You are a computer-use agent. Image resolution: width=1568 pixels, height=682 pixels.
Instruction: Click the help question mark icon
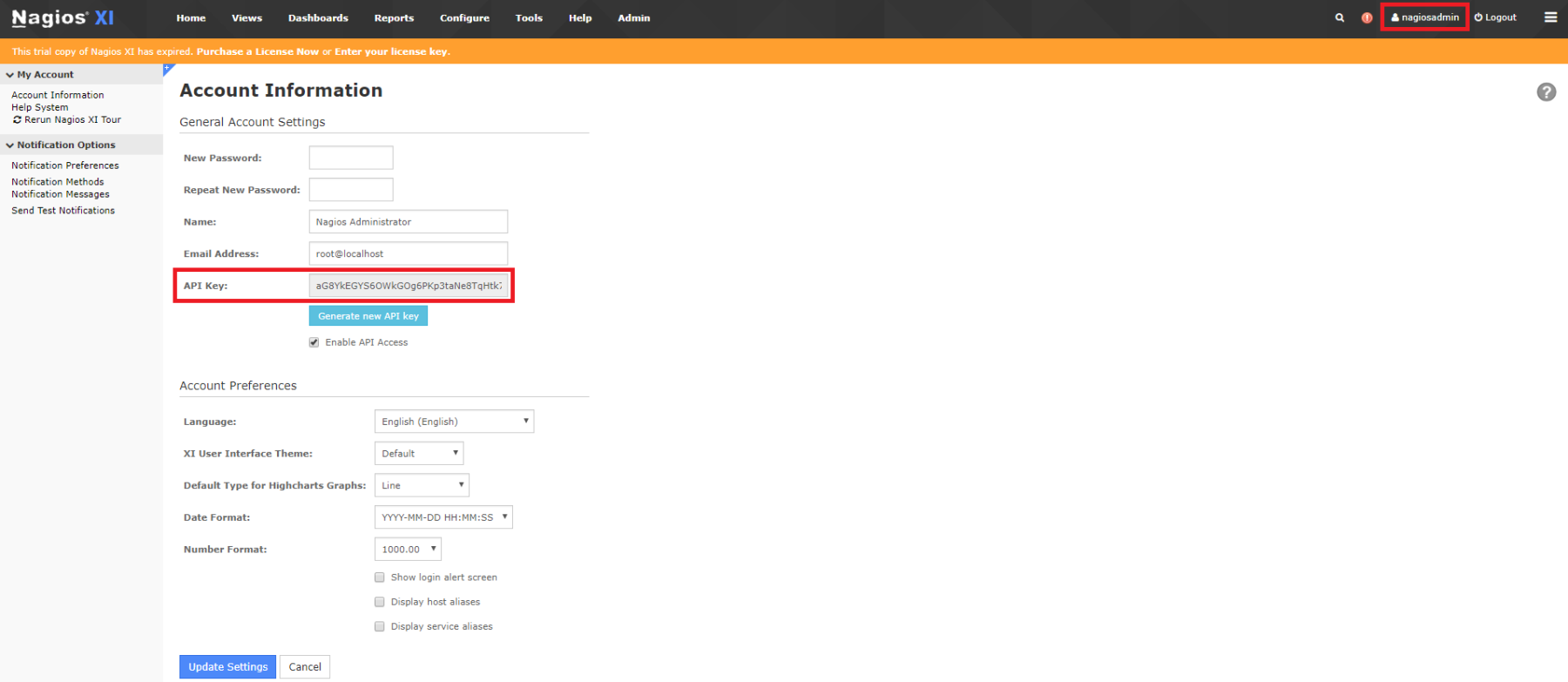(x=1546, y=92)
